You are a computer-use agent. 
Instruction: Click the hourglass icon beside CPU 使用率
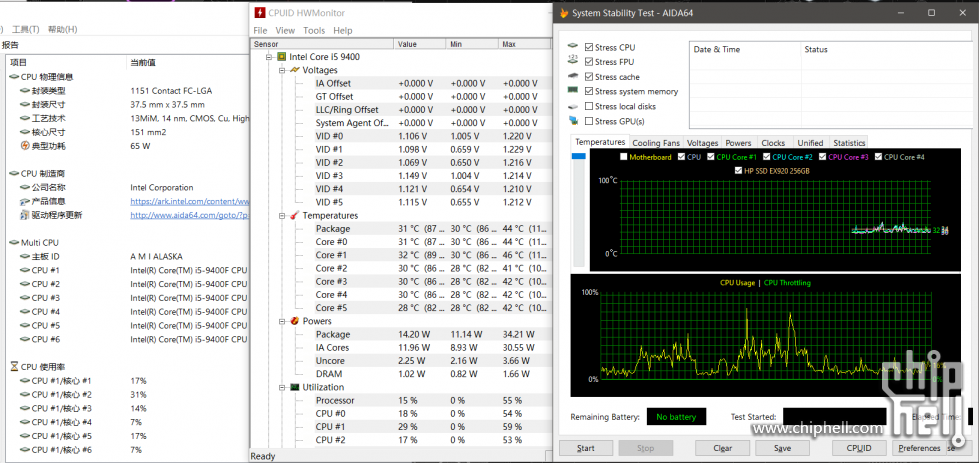[x=14, y=366]
